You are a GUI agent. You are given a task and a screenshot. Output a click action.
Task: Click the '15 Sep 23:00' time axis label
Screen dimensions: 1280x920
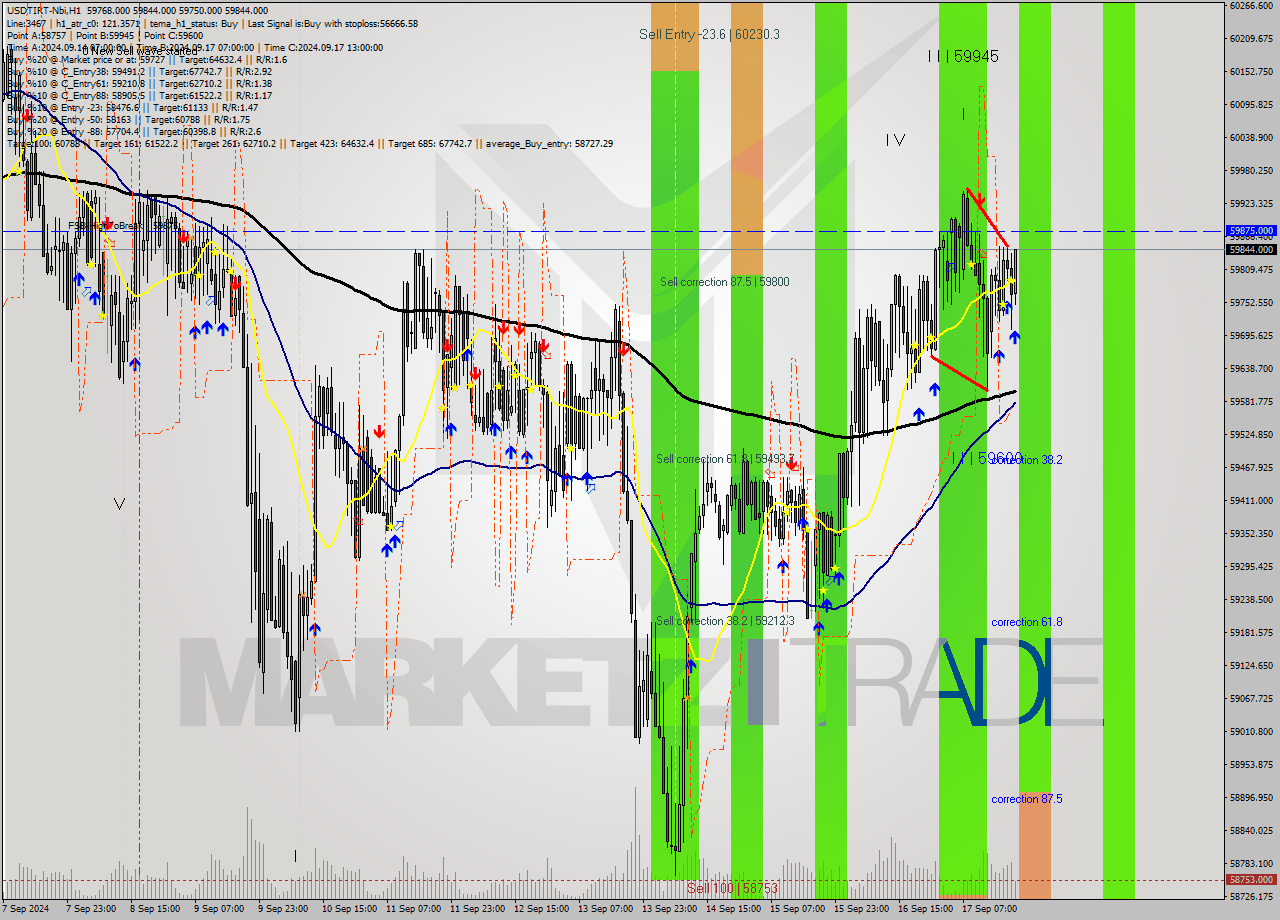point(861,909)
